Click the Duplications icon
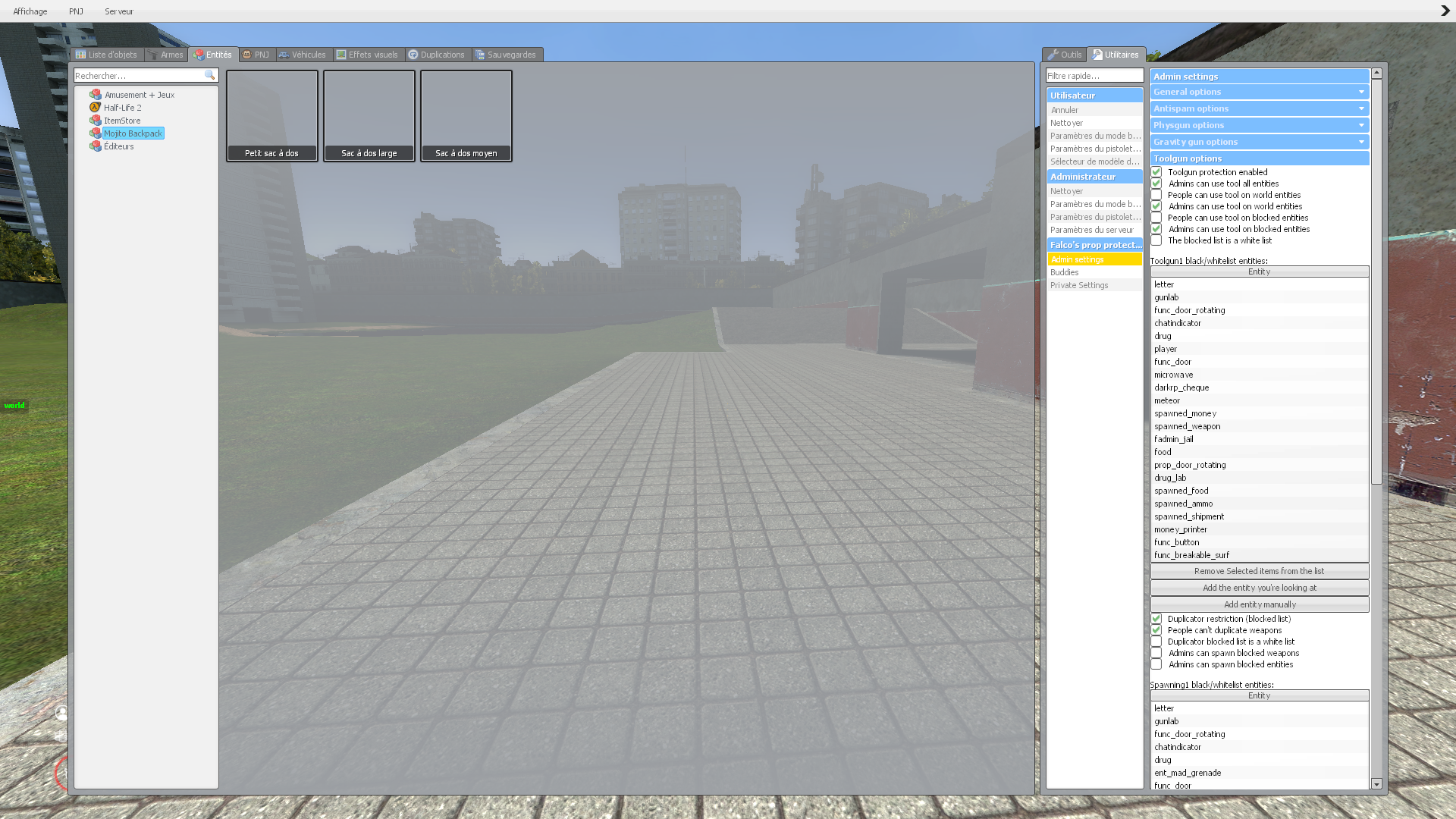This screenshot has height=819, width=1456. [x=413, y=54]
